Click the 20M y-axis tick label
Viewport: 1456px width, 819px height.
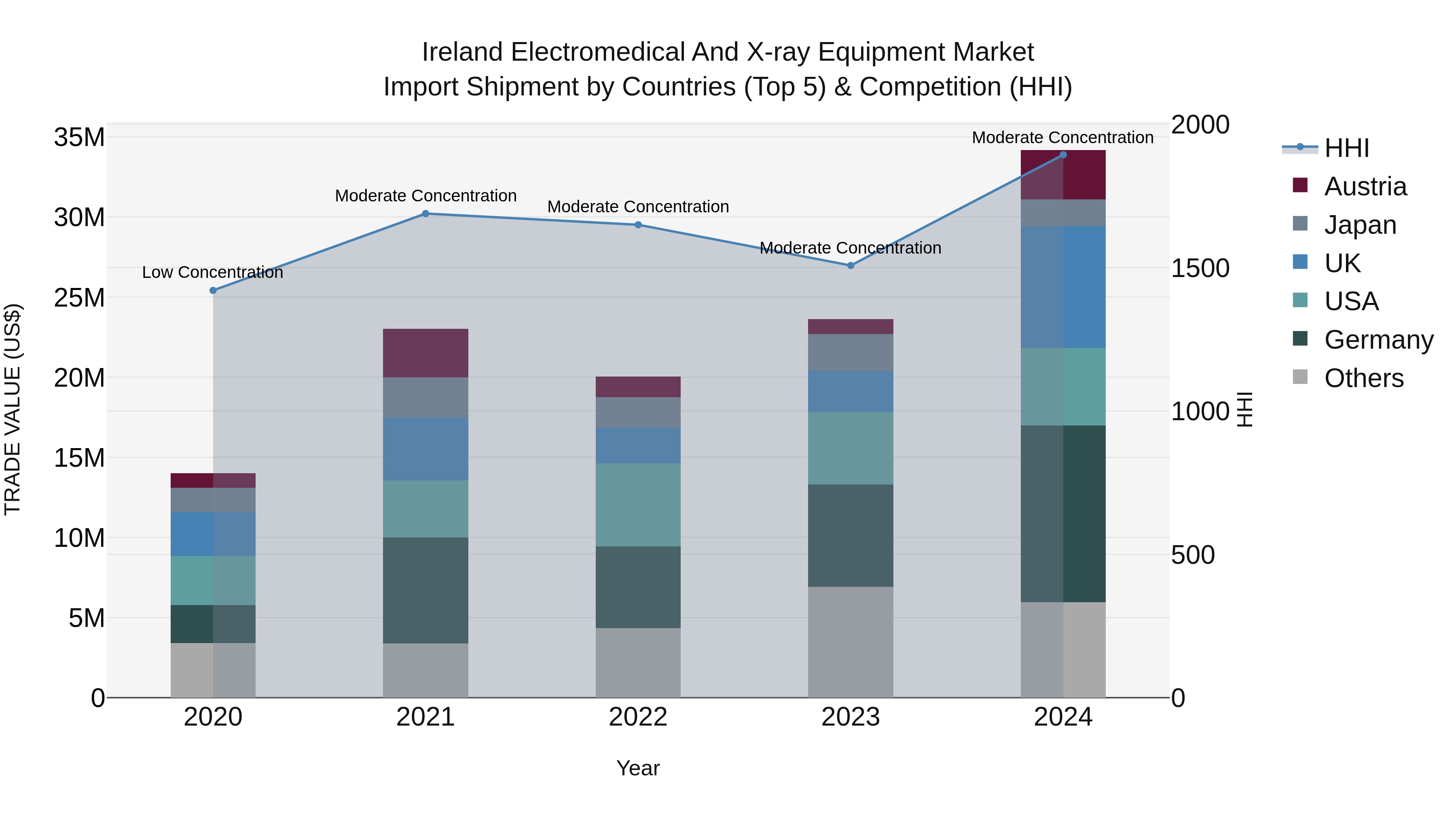point(79,378)
